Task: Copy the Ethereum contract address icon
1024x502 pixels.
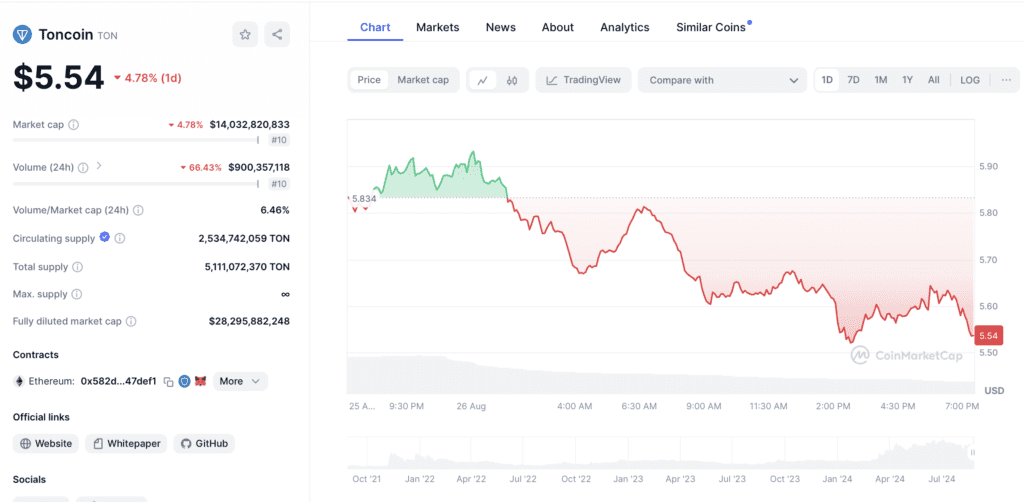Action: coord(168,381)
